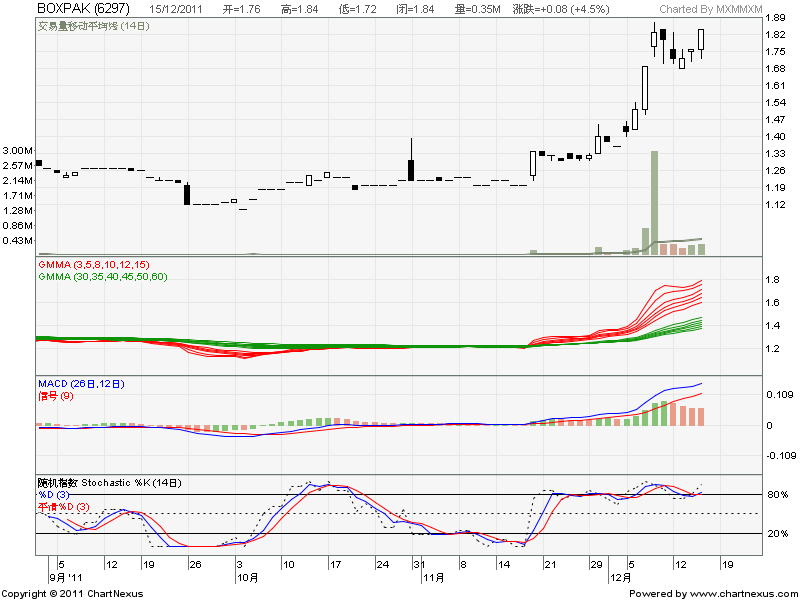Click the 12月 month marker on date axis
800x600 pixels.
coord(622,577)
